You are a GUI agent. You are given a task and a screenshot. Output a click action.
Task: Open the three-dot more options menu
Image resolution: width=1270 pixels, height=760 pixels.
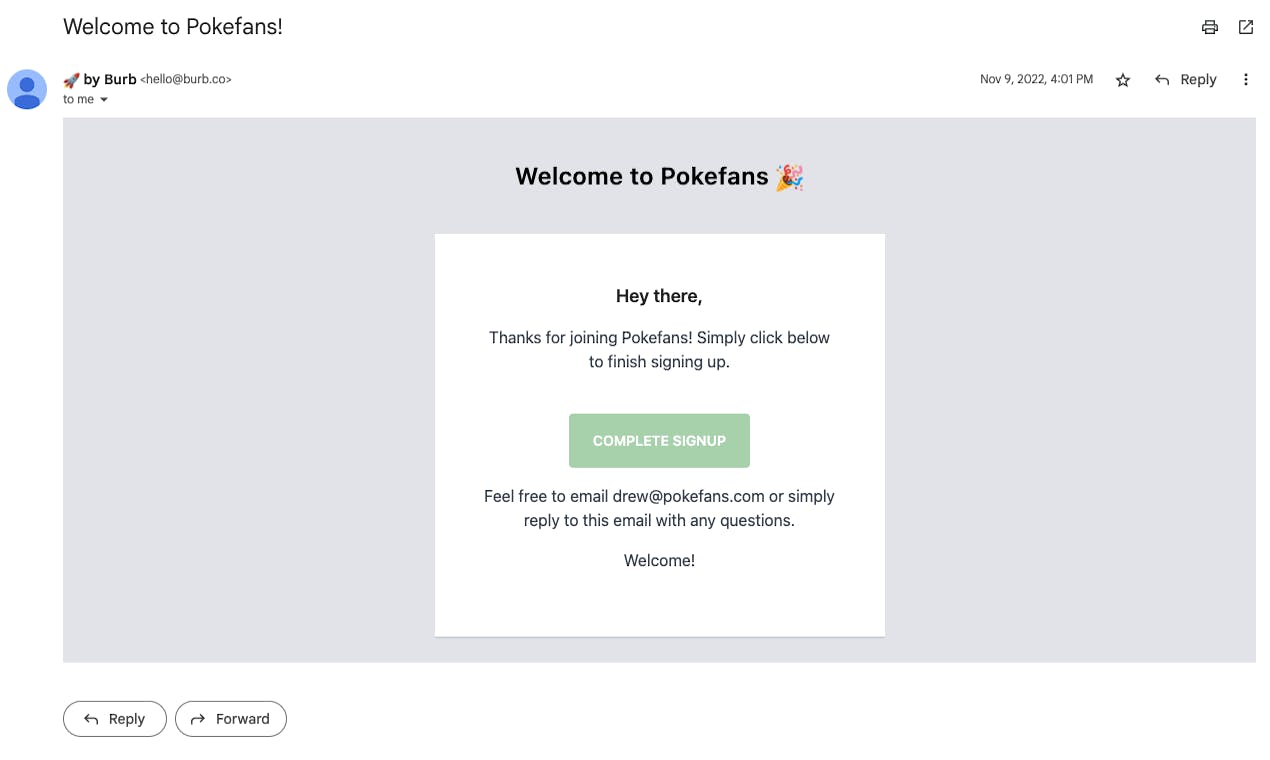pyautogui.click(x=1246, y=79)
